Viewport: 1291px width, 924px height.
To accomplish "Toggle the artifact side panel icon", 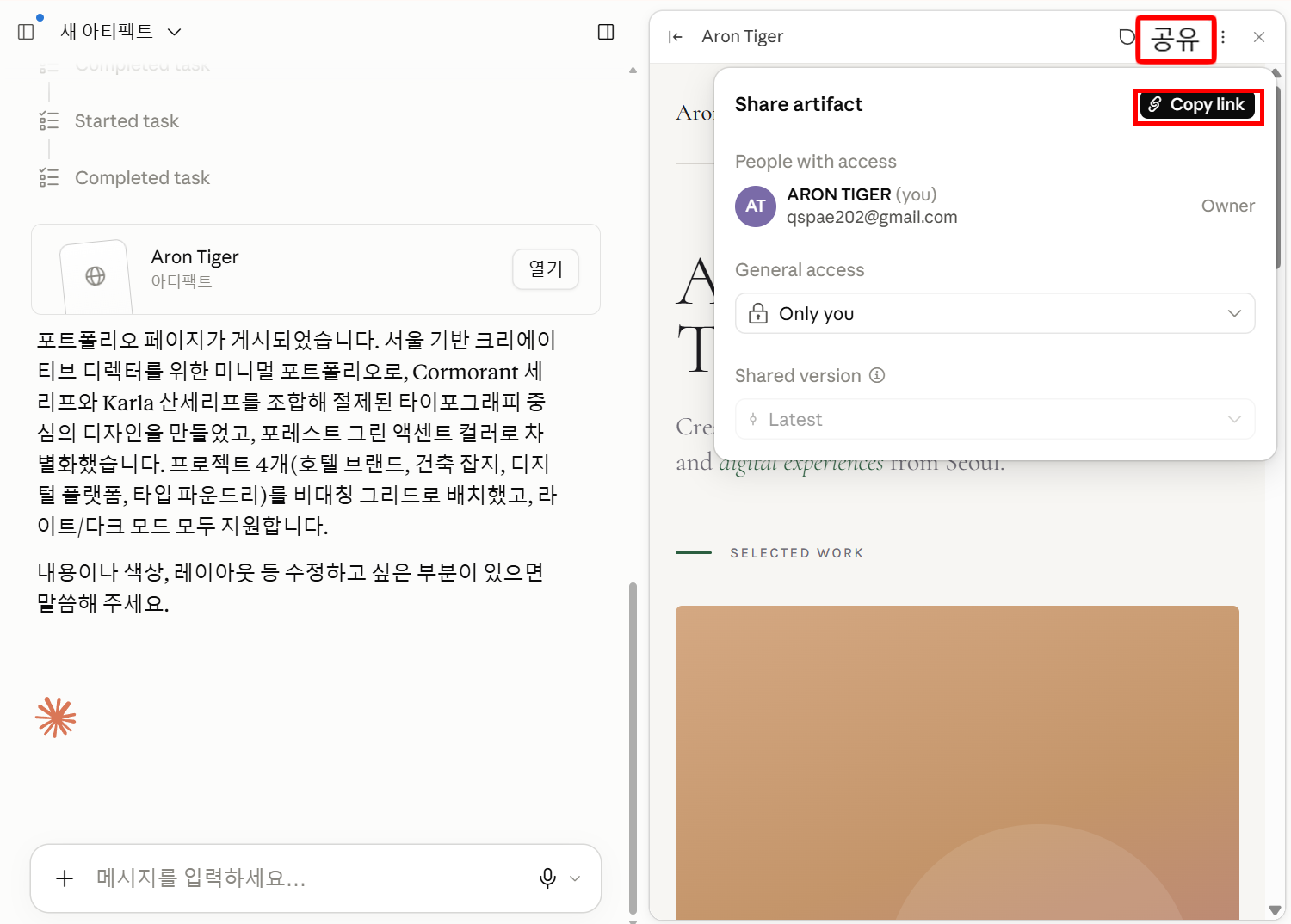I will tap(606, 32).
